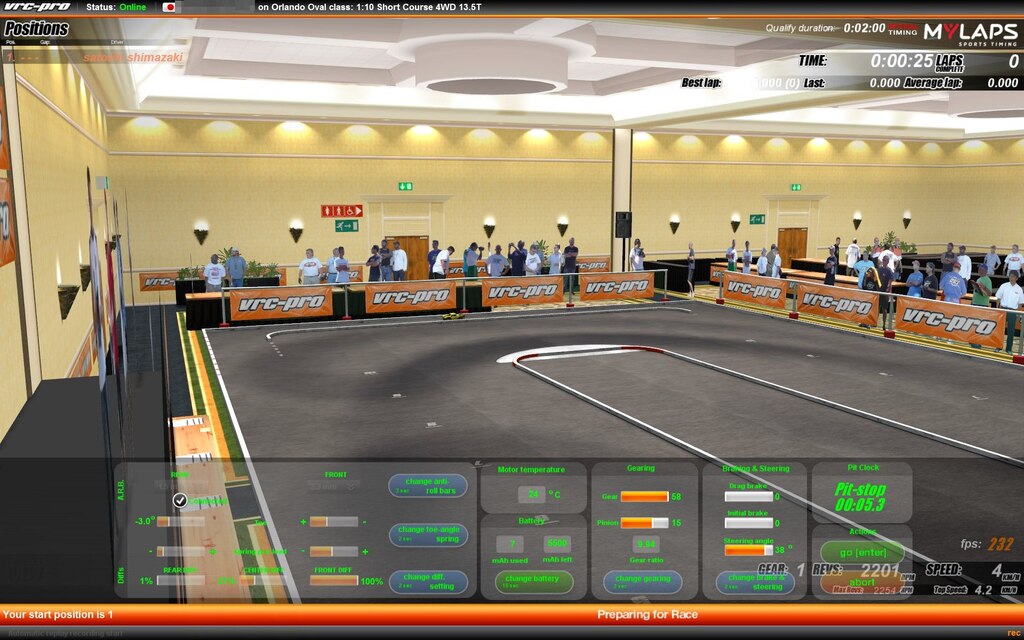Click the plus sign of front spring preload

[x=364, y=552]
